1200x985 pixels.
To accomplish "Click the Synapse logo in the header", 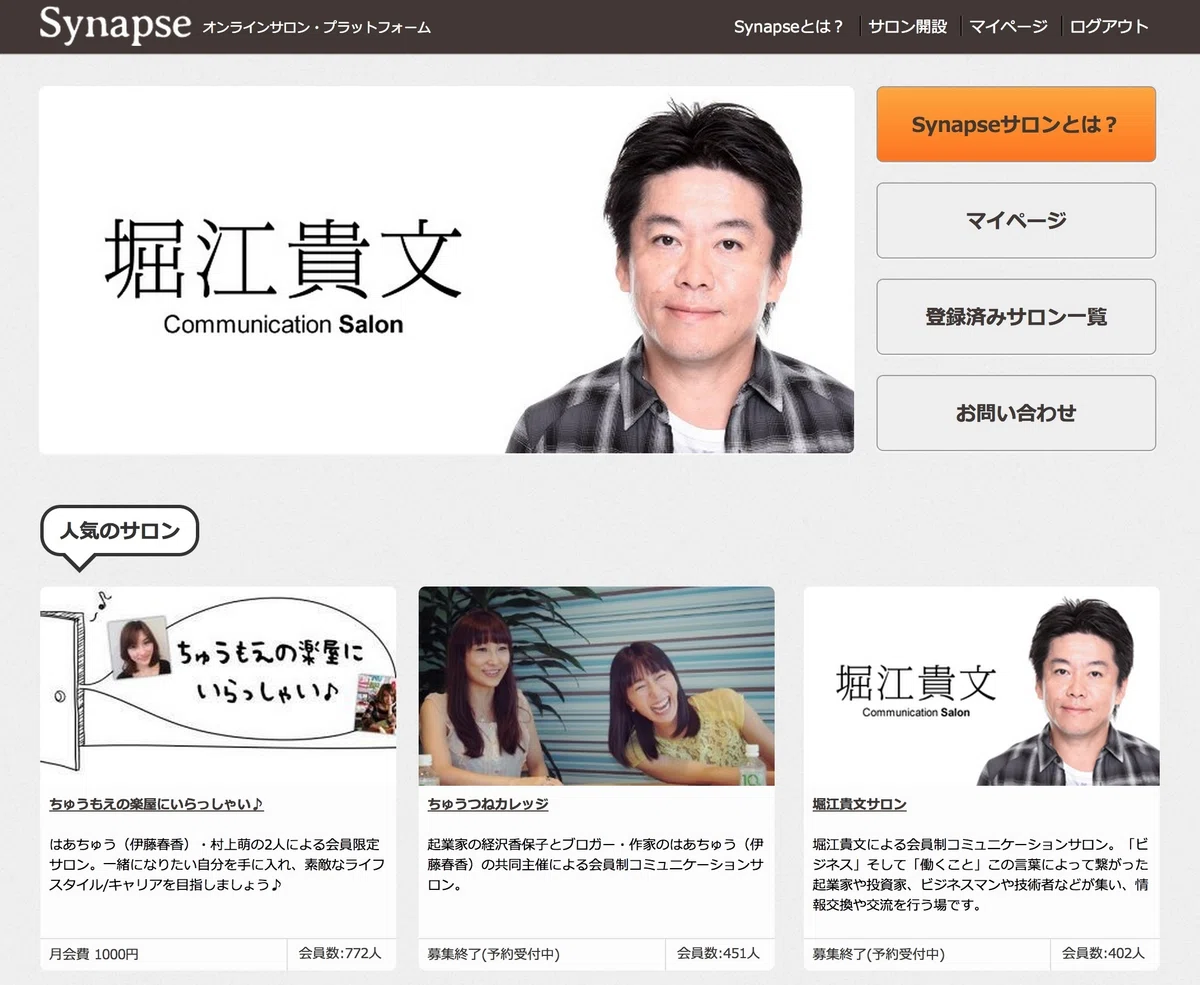I will point(115,26).
